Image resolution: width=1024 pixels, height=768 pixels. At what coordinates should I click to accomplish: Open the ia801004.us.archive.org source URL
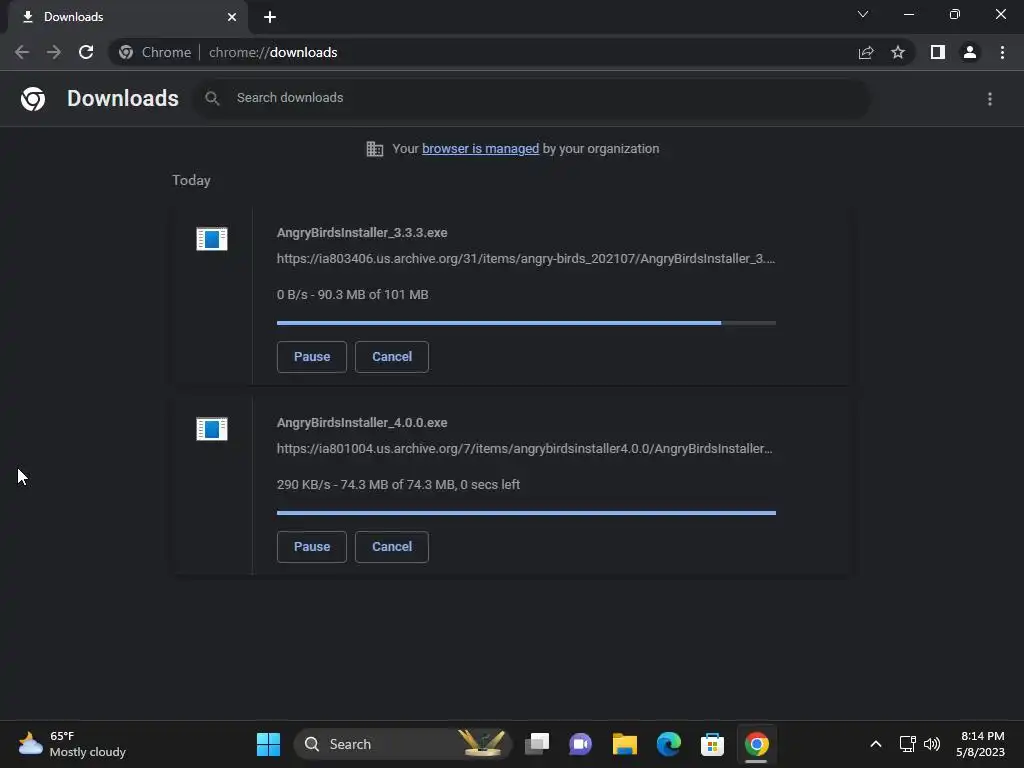pyautogui.click(x=524, y=449)
